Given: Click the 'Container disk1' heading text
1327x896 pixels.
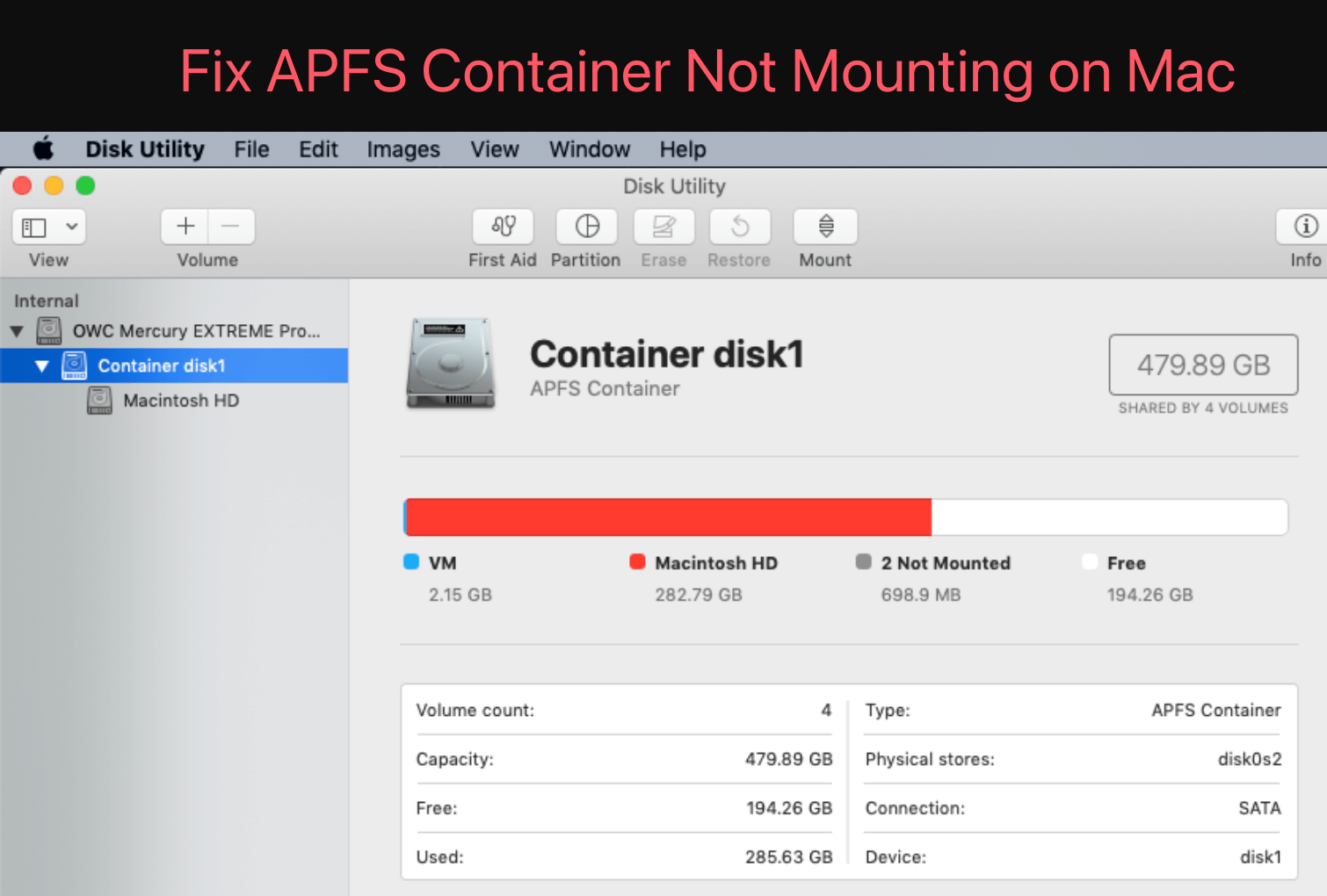Looking at the screenshot, I should [667, 354].
